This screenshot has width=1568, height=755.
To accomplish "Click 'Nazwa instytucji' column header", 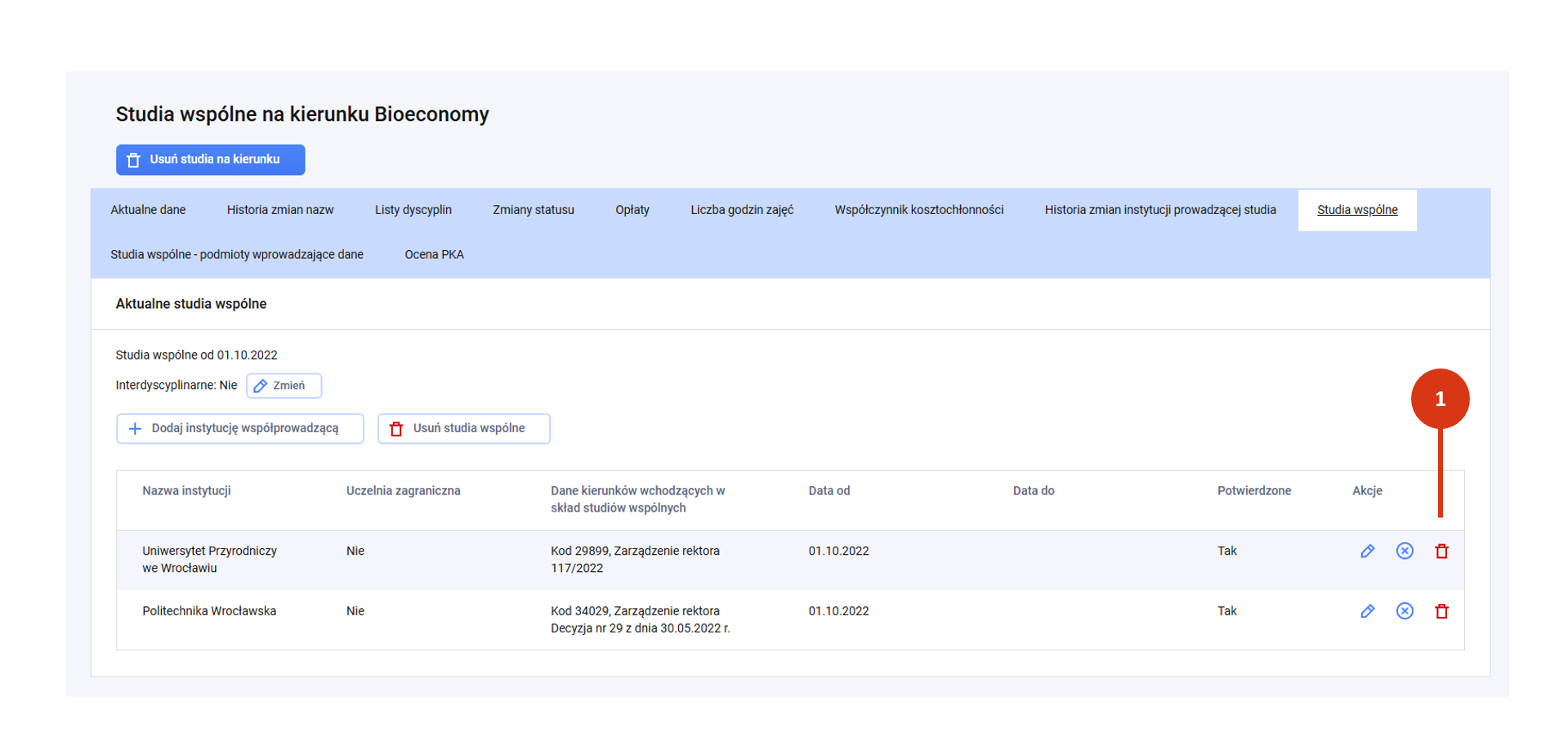I will [x=186, y=491].
